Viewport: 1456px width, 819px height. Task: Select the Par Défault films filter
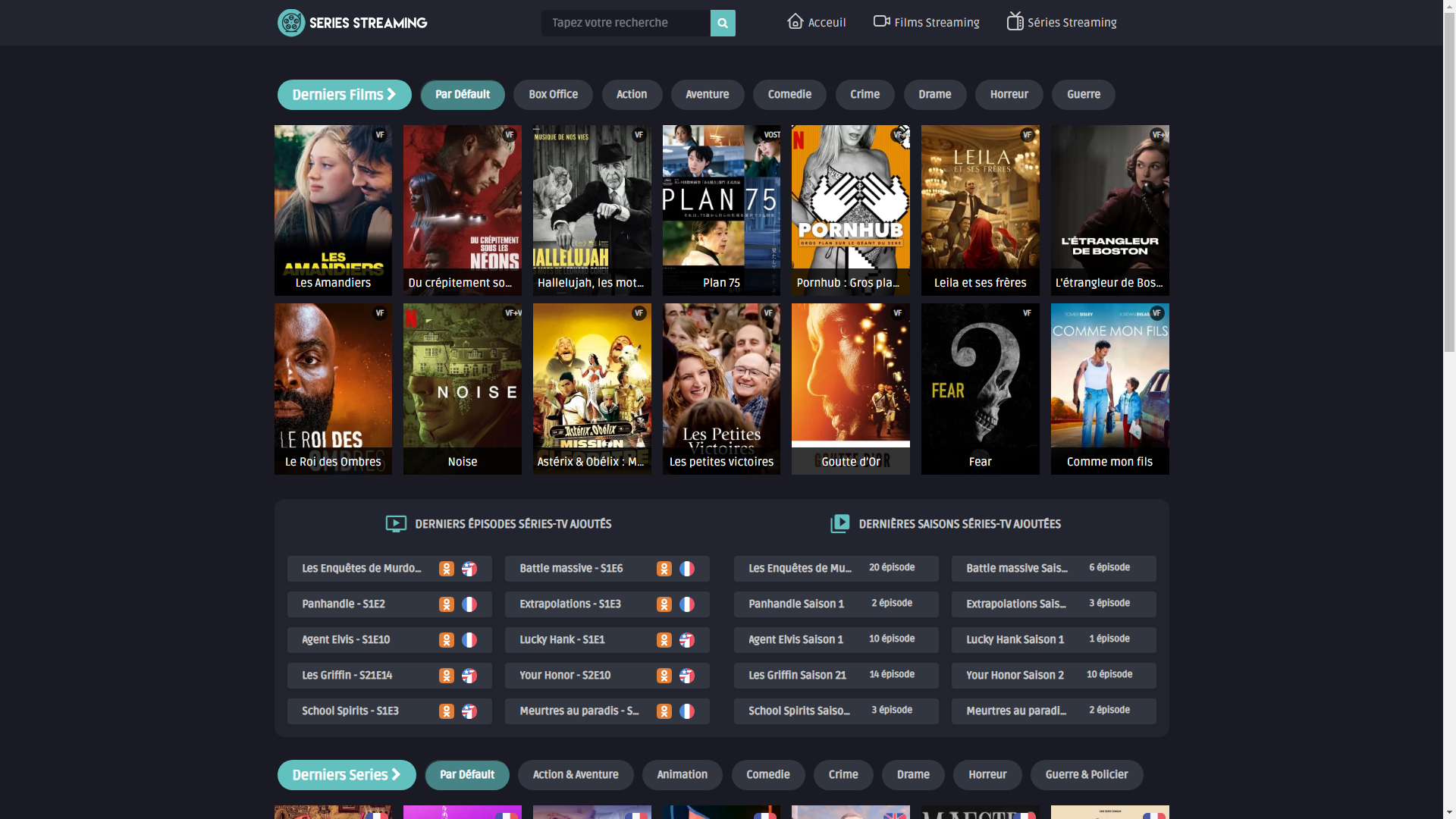pyautogui.click(x=463, y=95)
